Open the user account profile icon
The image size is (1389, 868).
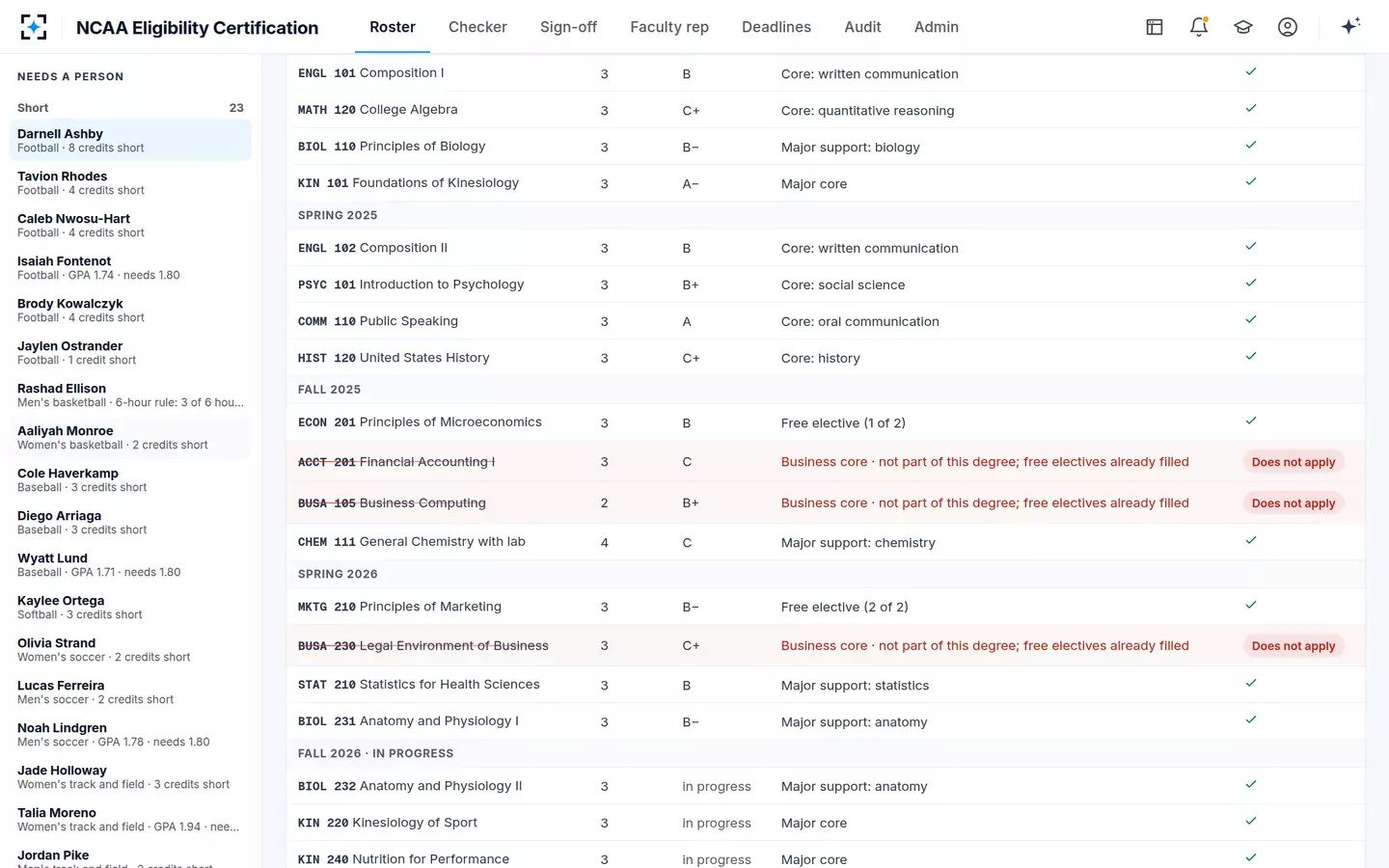pos(1288,27)
